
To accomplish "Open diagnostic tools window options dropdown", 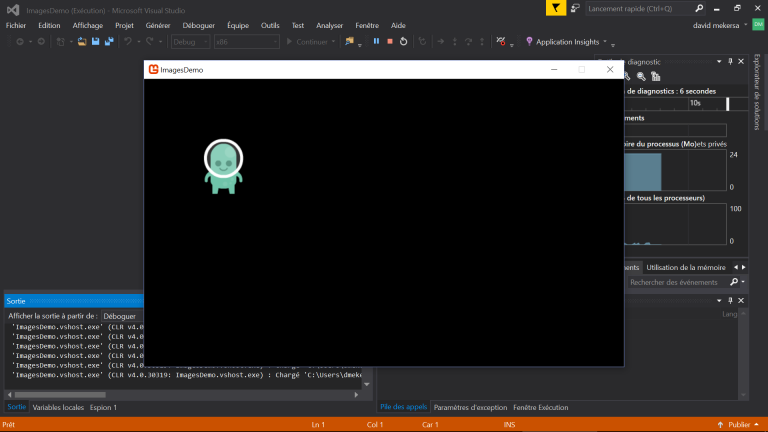I will [719, 62].
